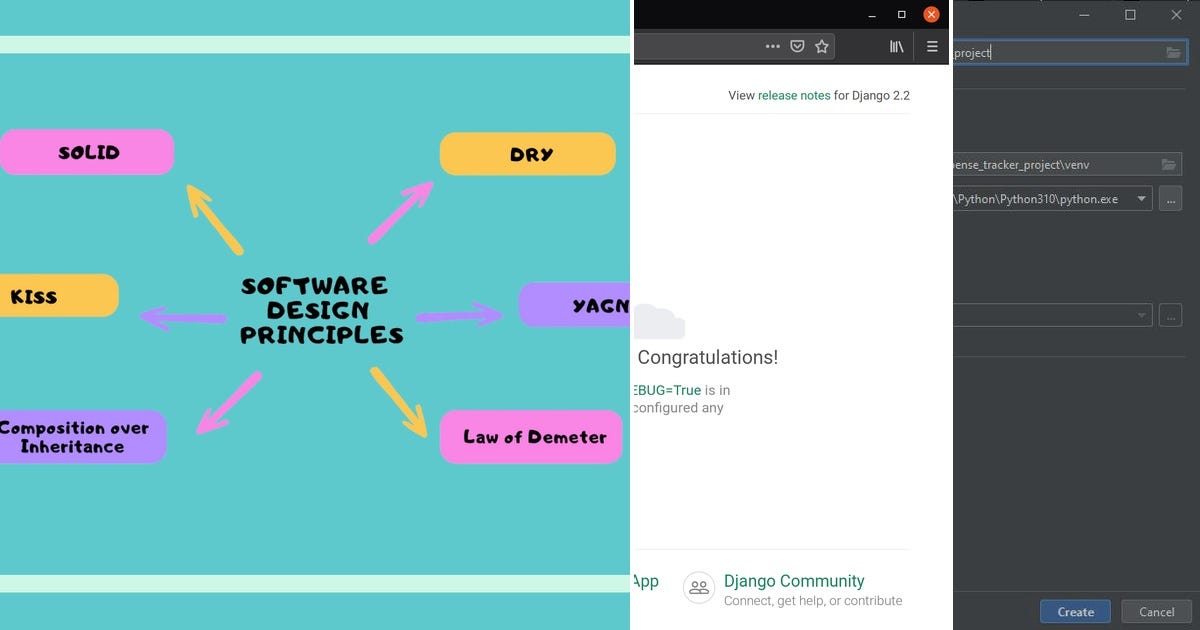Visit the Django Community link
The width and height of the screenshot is (1200, 630).
pos(794,581)
